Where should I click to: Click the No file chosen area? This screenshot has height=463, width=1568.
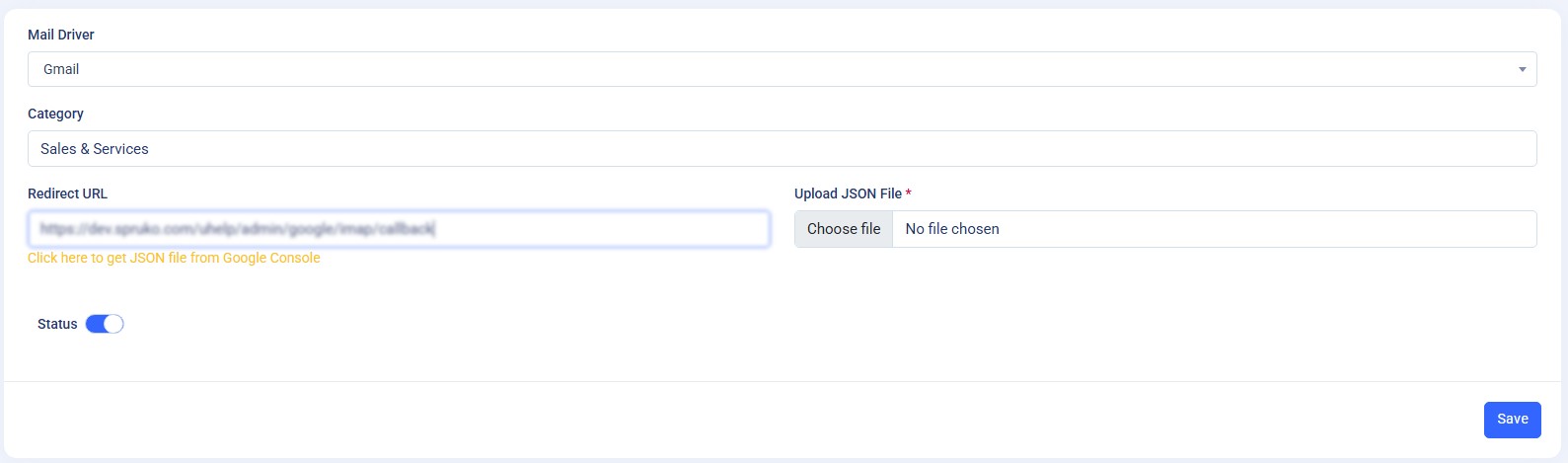pyautogui.click(x=952, y=229)
